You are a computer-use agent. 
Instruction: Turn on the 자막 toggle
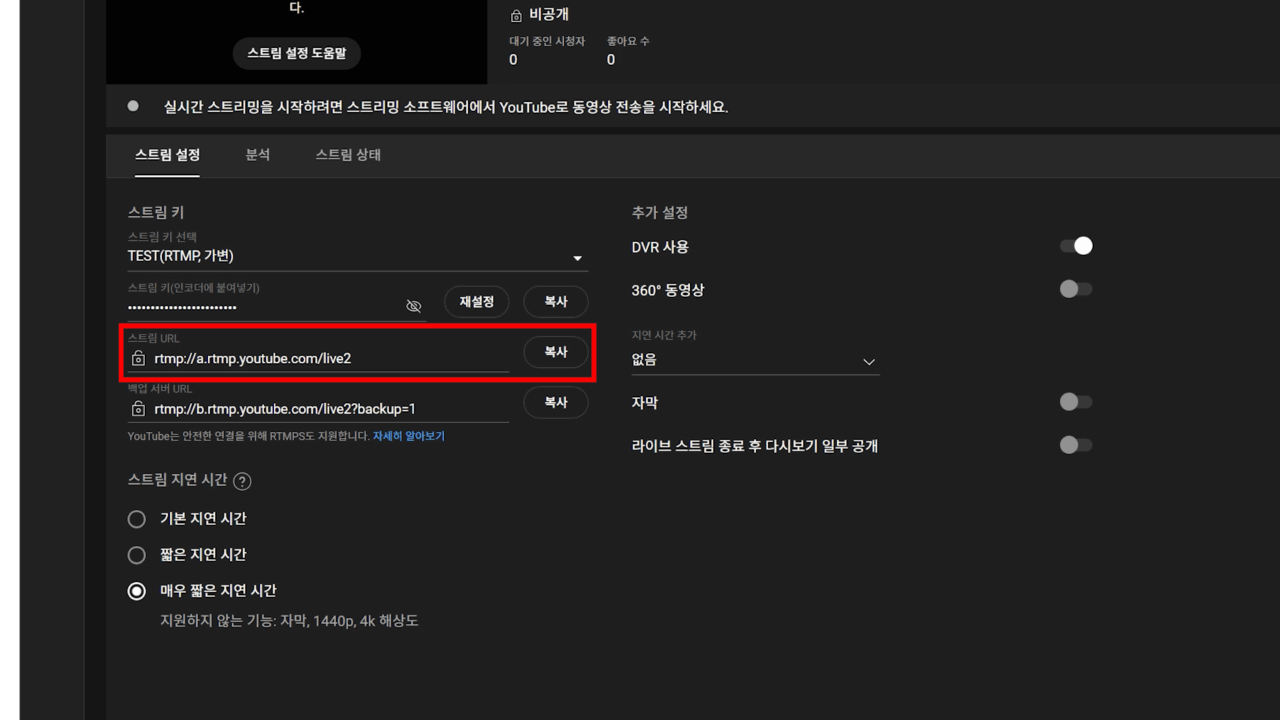(1075, 401)
